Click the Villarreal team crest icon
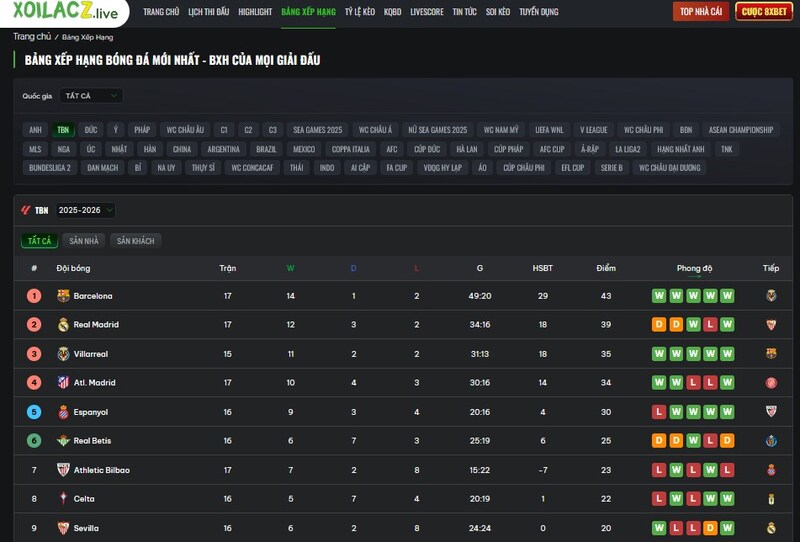Screen dimensions: 800x542 [63, 354]
